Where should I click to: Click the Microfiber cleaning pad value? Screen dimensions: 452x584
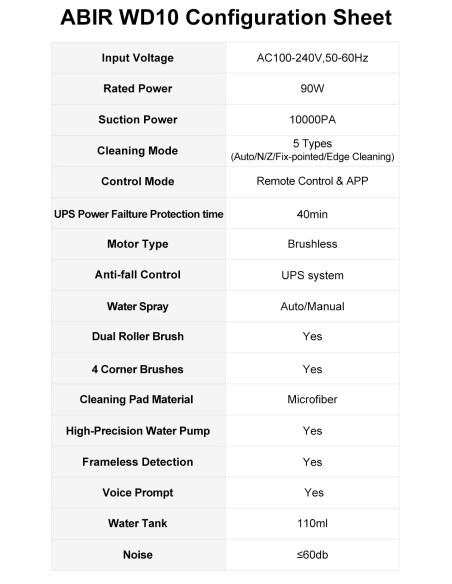(x=312, y=399)
